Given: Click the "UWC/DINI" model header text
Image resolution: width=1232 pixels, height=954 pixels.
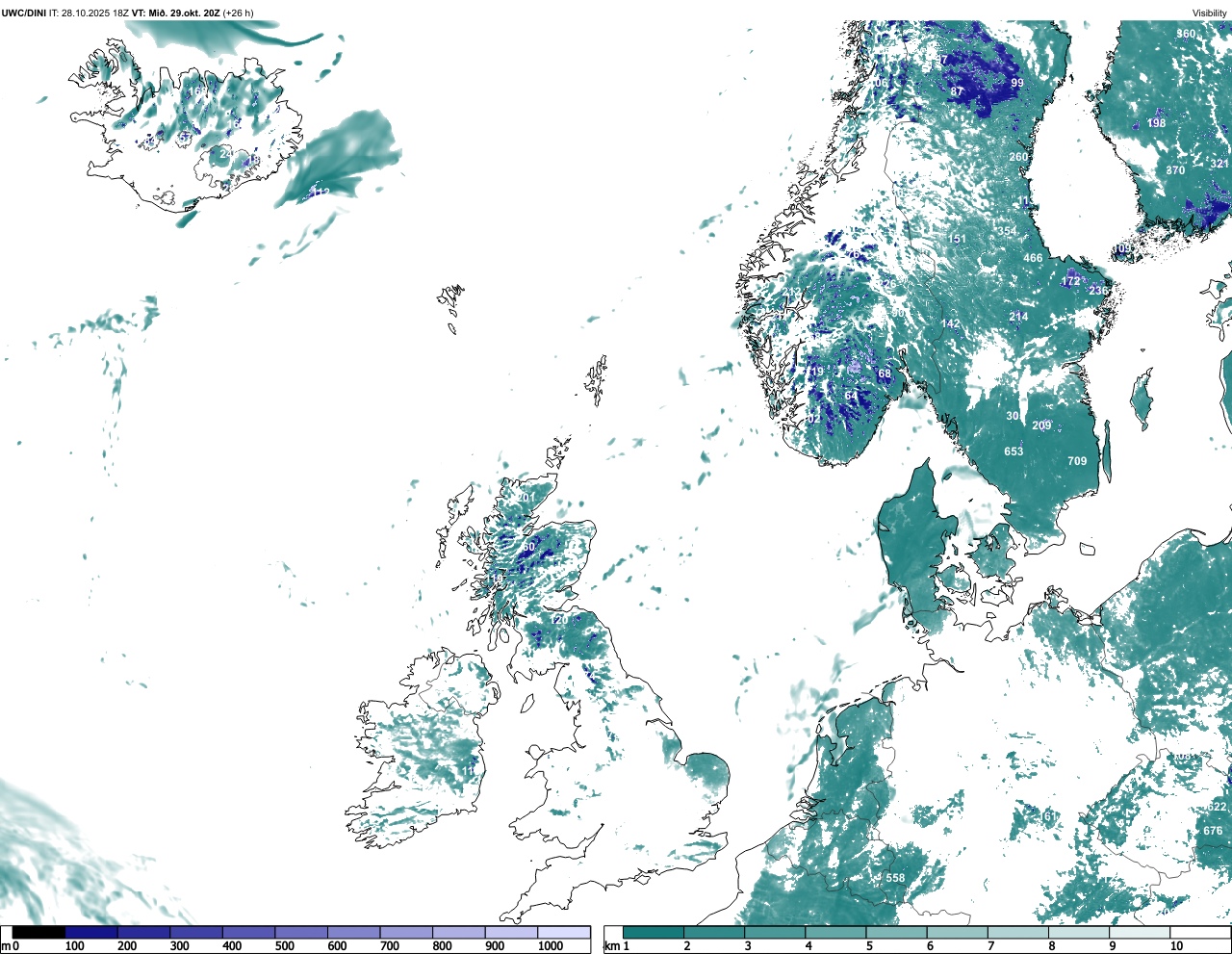Looking at the screenshot, I should (24, 13).
